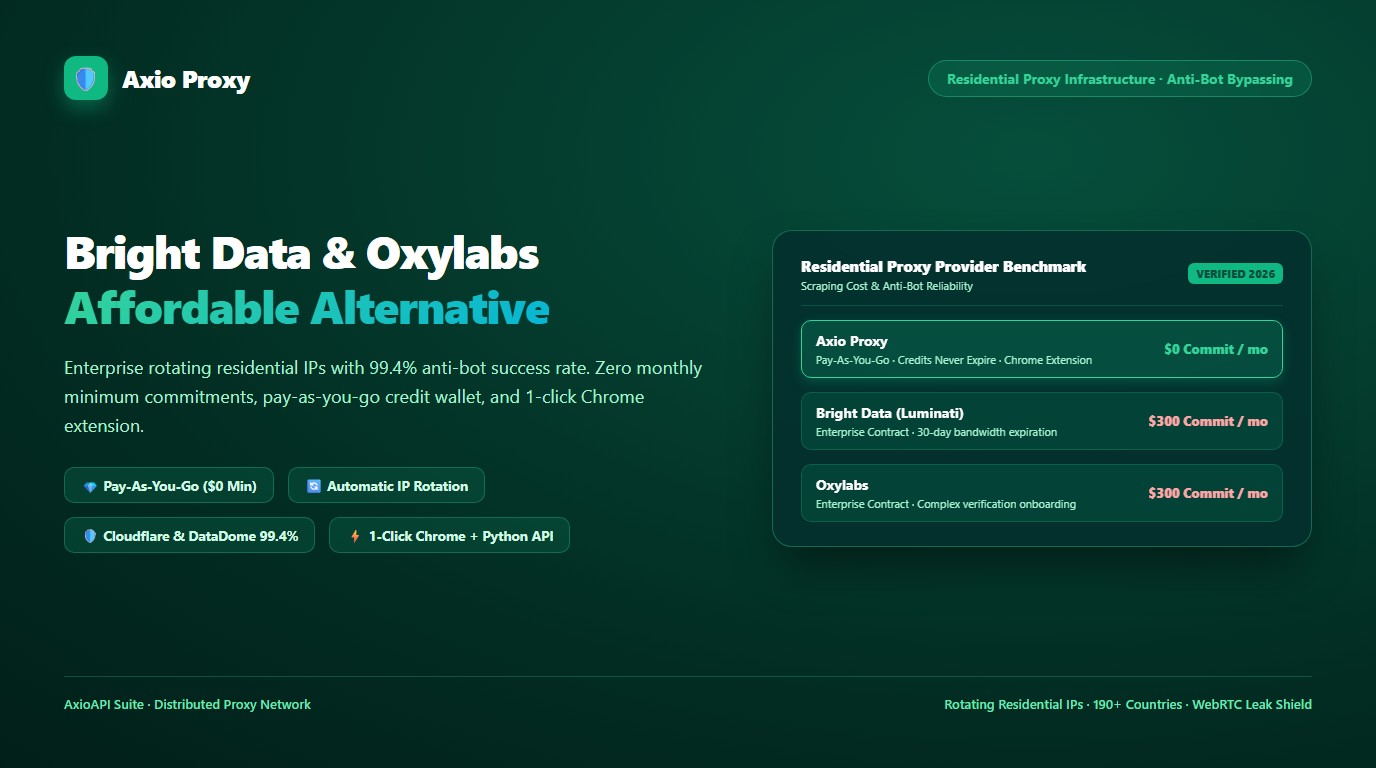This screenshot has height=768, width=1376.
Task: Select the Pay-As-You-Go ($0 Min) pill
Action: point(170,486)
